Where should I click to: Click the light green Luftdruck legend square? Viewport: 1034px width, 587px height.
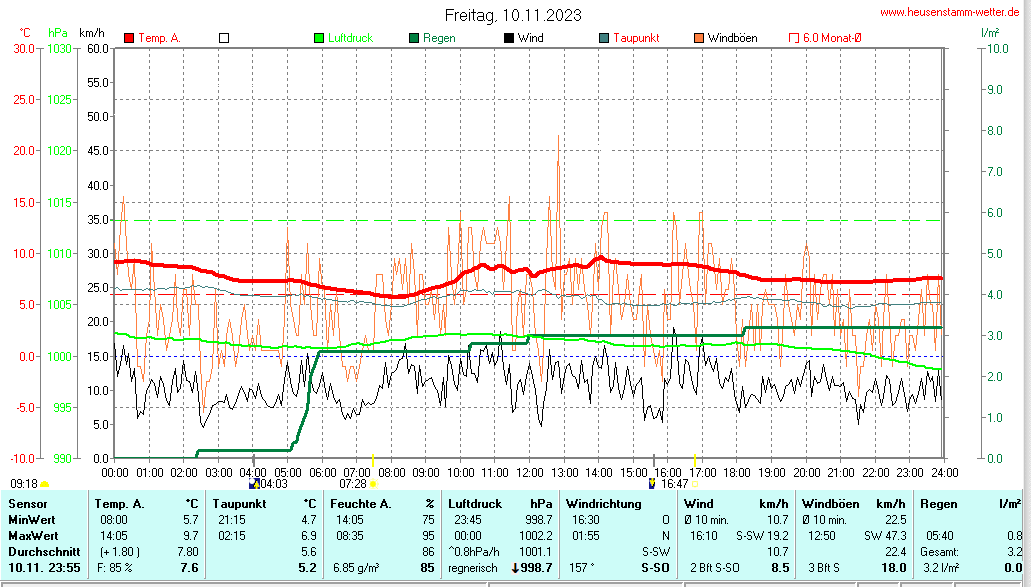point(319,38)
